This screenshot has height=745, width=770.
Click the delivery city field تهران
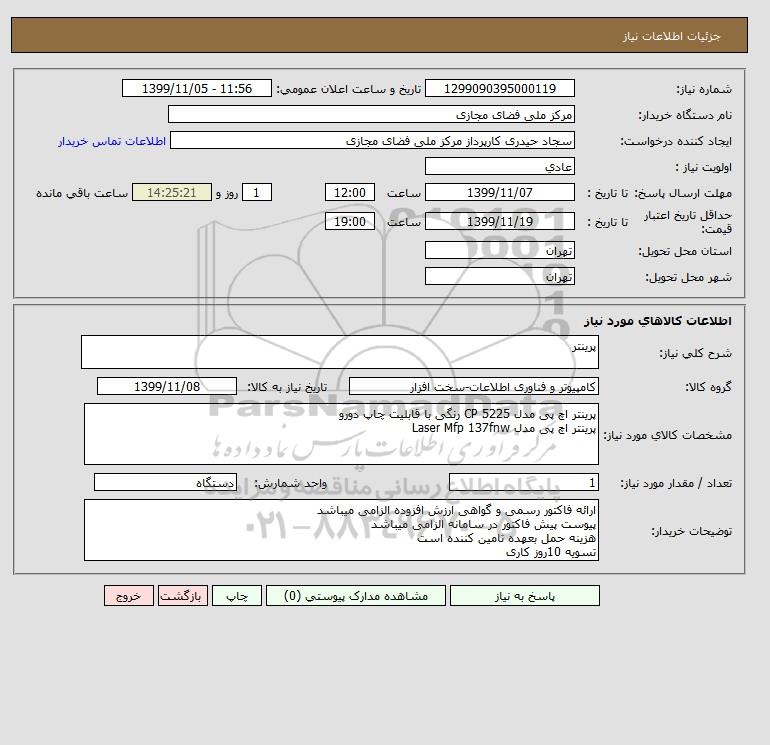[x=499, y=276]
